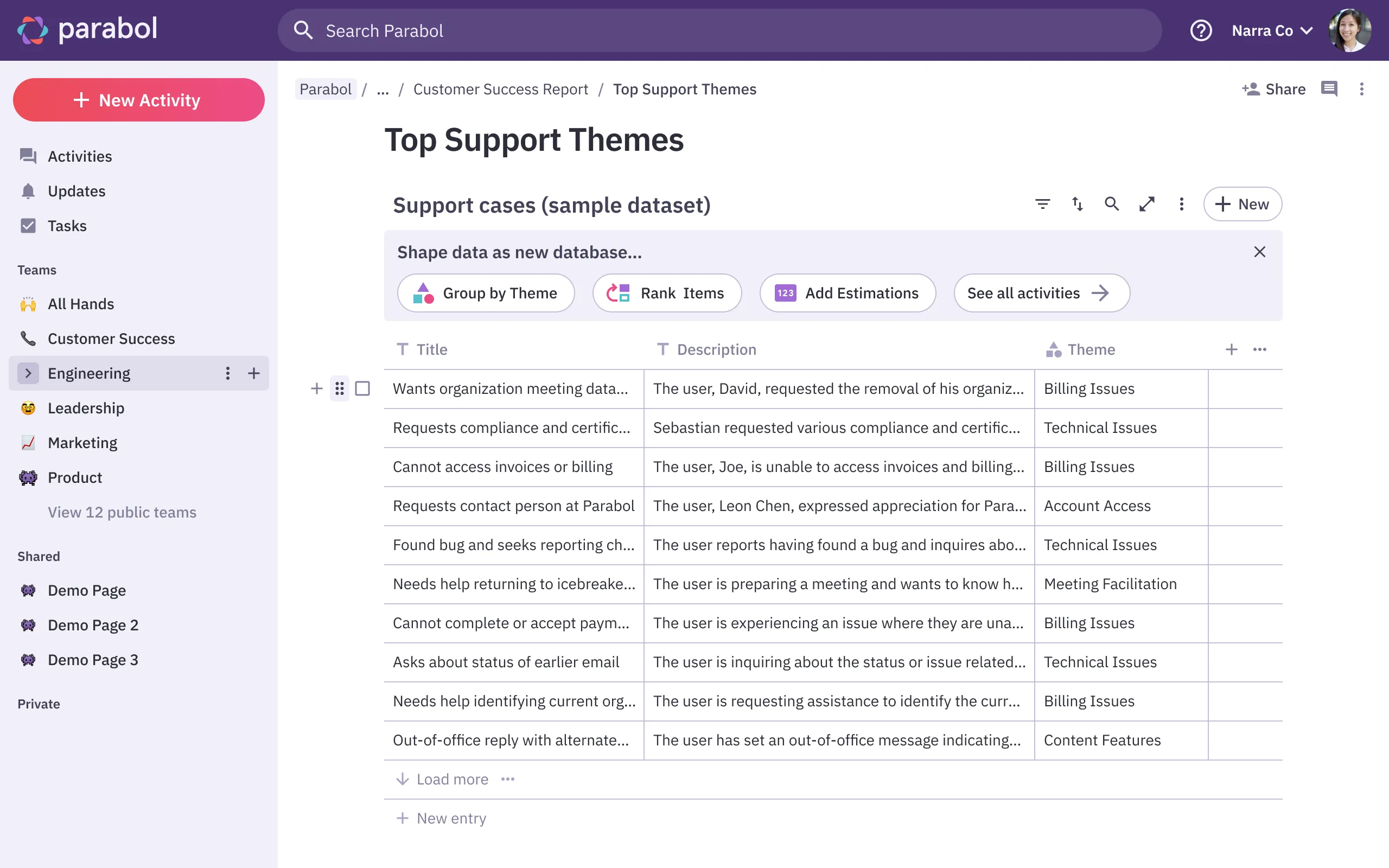Open the Description column header

(707, 349)
